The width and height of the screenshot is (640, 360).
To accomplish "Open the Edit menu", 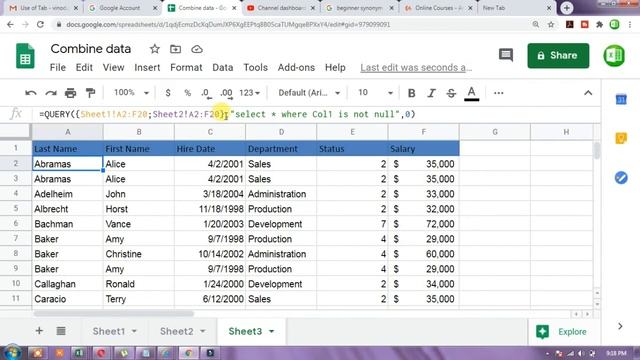I will click(84, 68).
